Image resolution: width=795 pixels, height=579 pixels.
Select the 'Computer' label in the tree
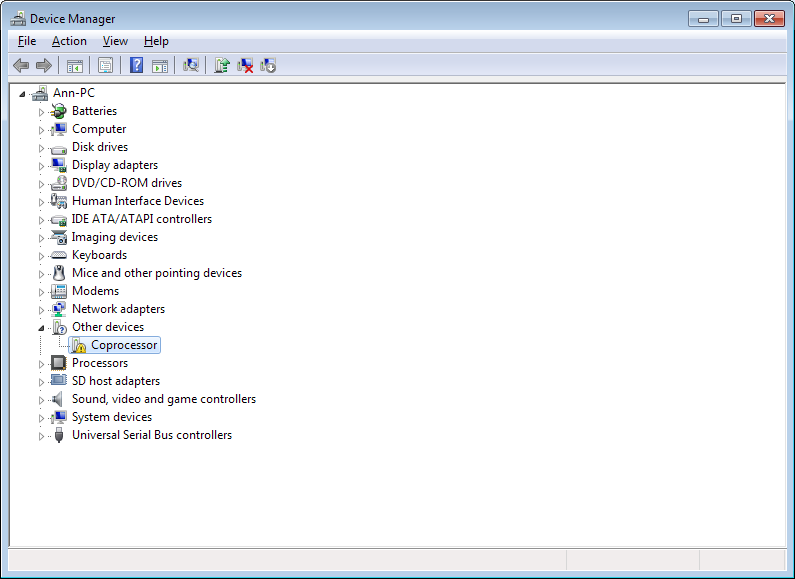click(99, 129)
